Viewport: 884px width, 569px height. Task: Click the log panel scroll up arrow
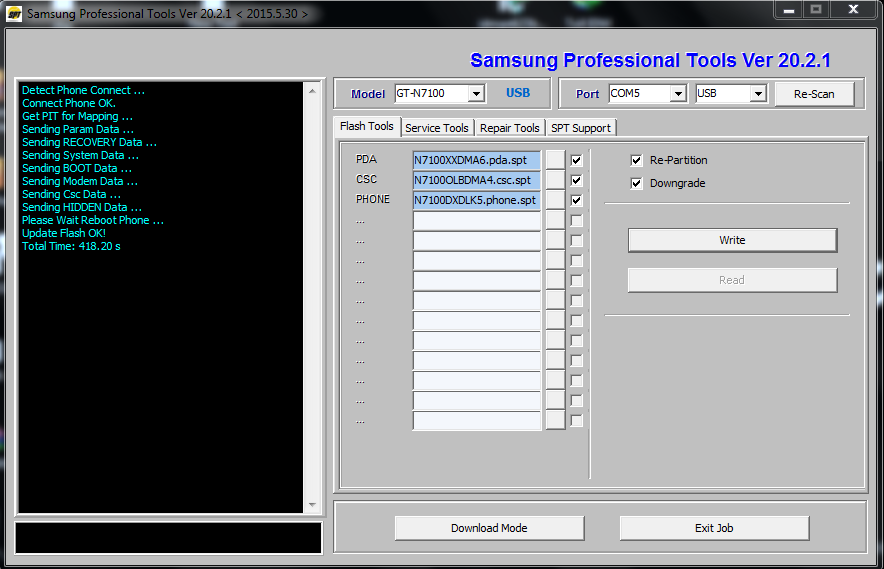(x=312, y=91)
